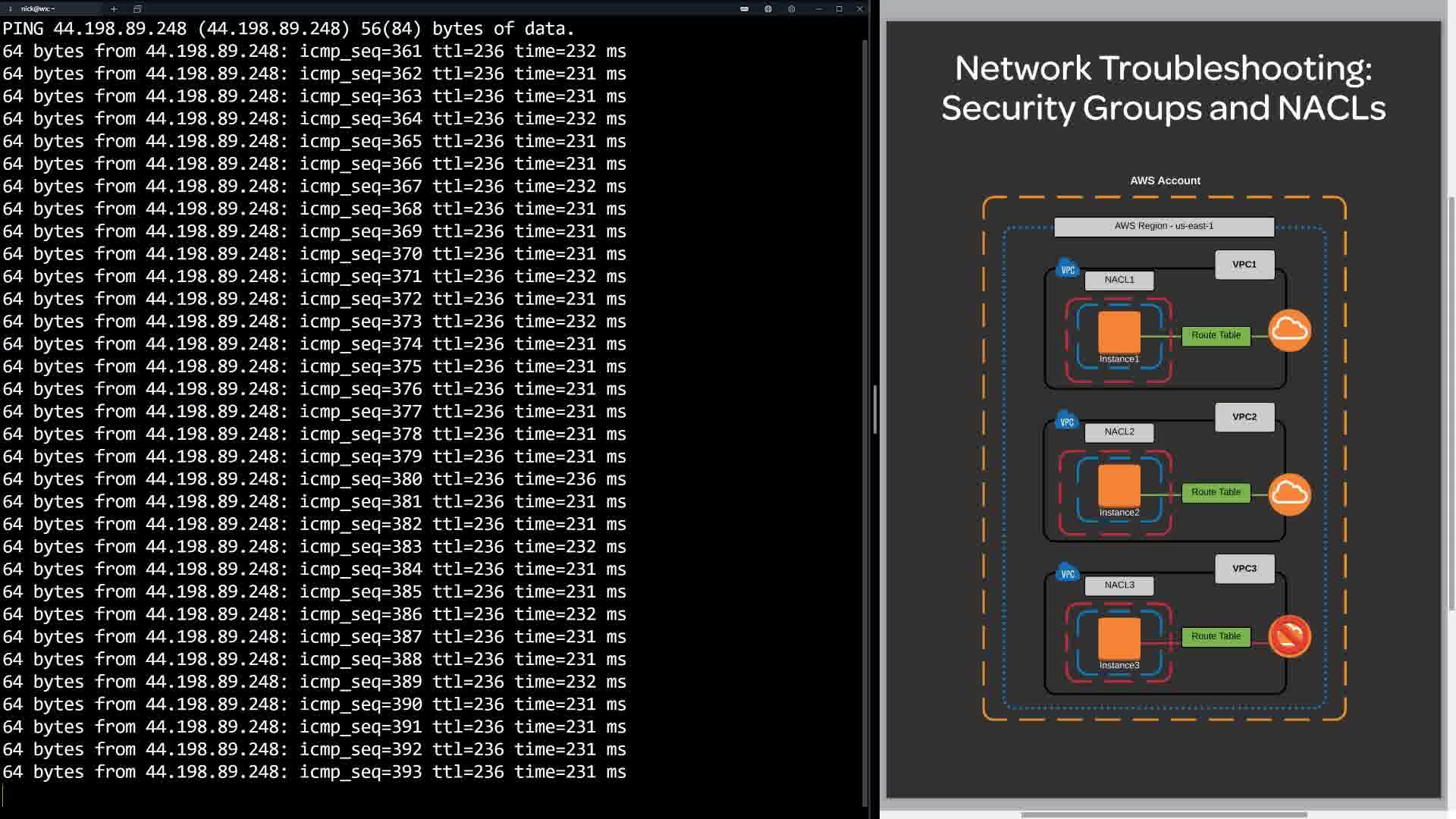Maximize the terminal window
This screenshot has height=819, width=1456.
[839, 9]
